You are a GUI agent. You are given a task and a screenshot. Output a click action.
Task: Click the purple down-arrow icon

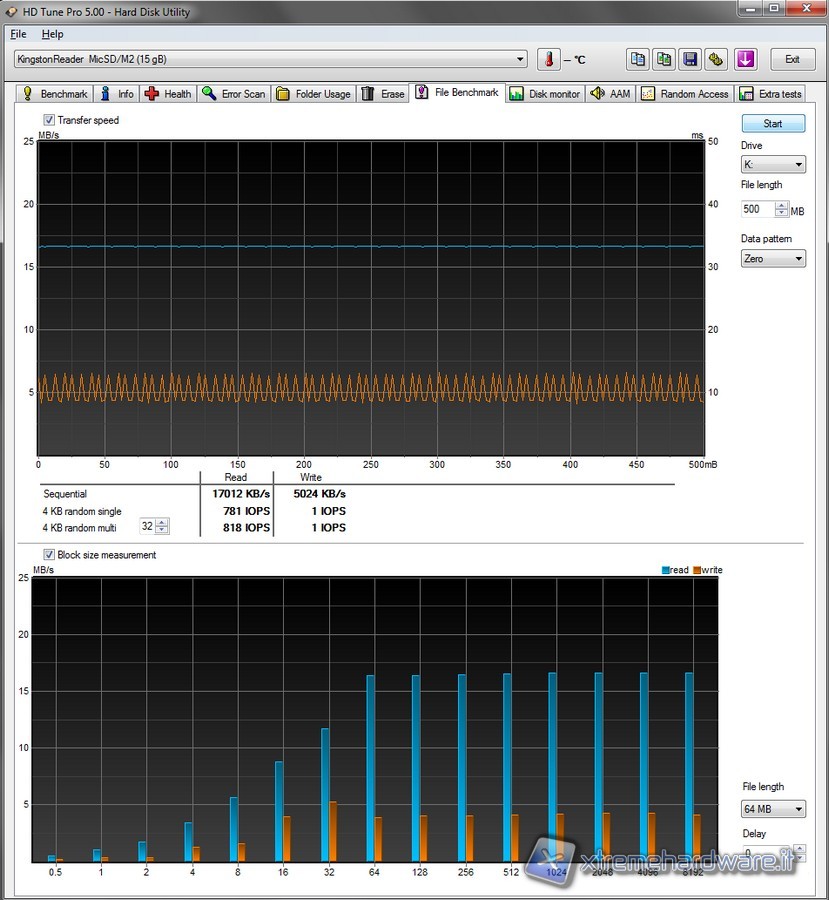746,59
